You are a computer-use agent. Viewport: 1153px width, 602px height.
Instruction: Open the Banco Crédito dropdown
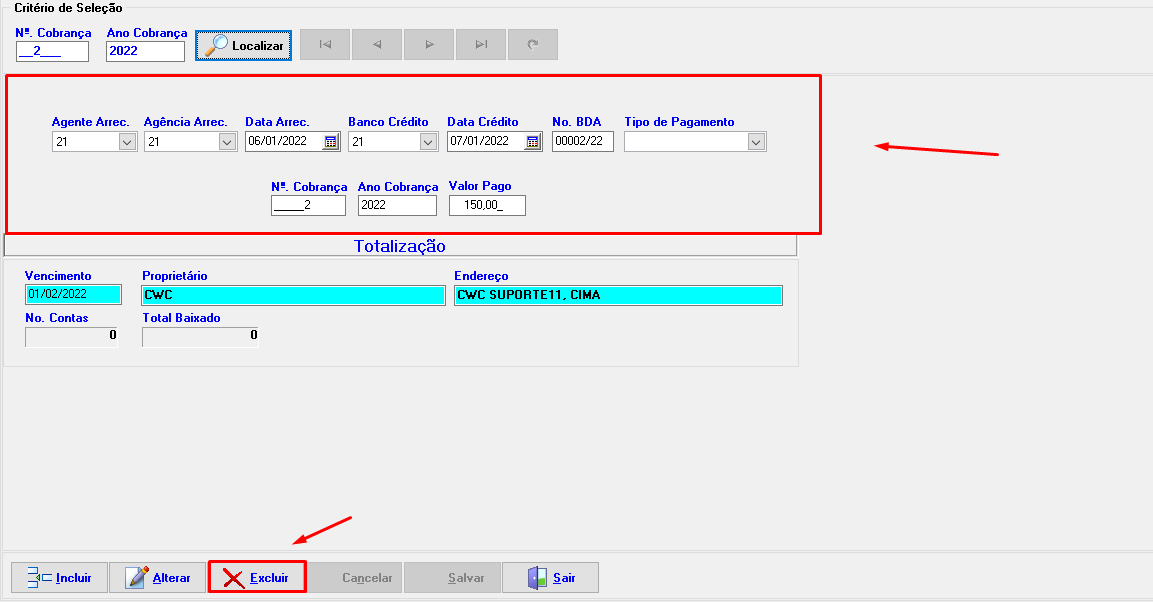tap(428, 142)
